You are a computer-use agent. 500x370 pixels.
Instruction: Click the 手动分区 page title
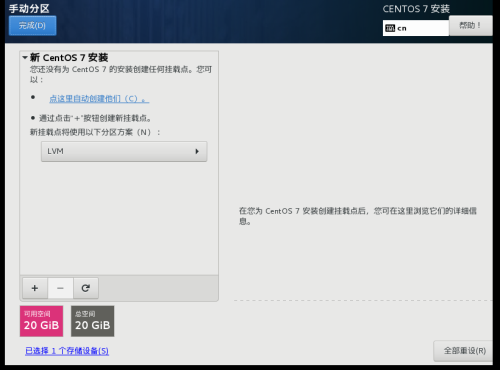click(29, 8)
